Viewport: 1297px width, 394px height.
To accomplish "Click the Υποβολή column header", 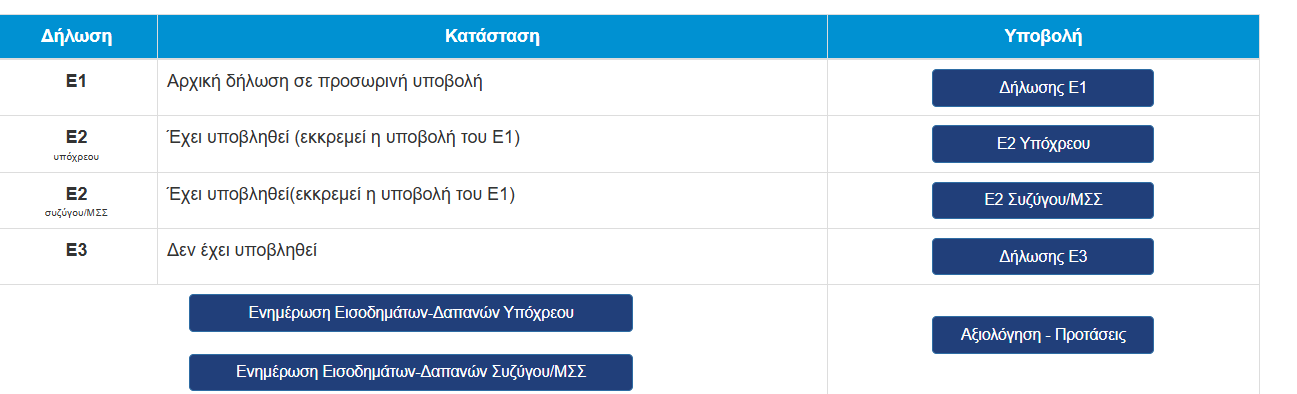I will click(x=1043, y=37).
